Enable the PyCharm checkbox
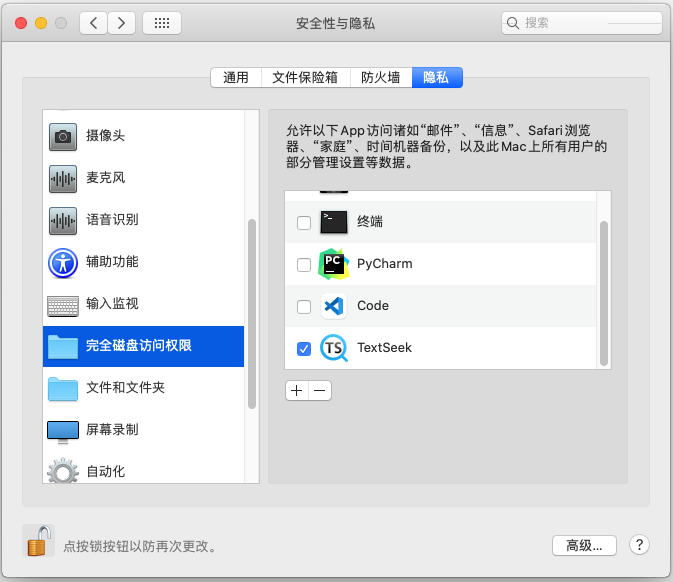 (304, 264)
